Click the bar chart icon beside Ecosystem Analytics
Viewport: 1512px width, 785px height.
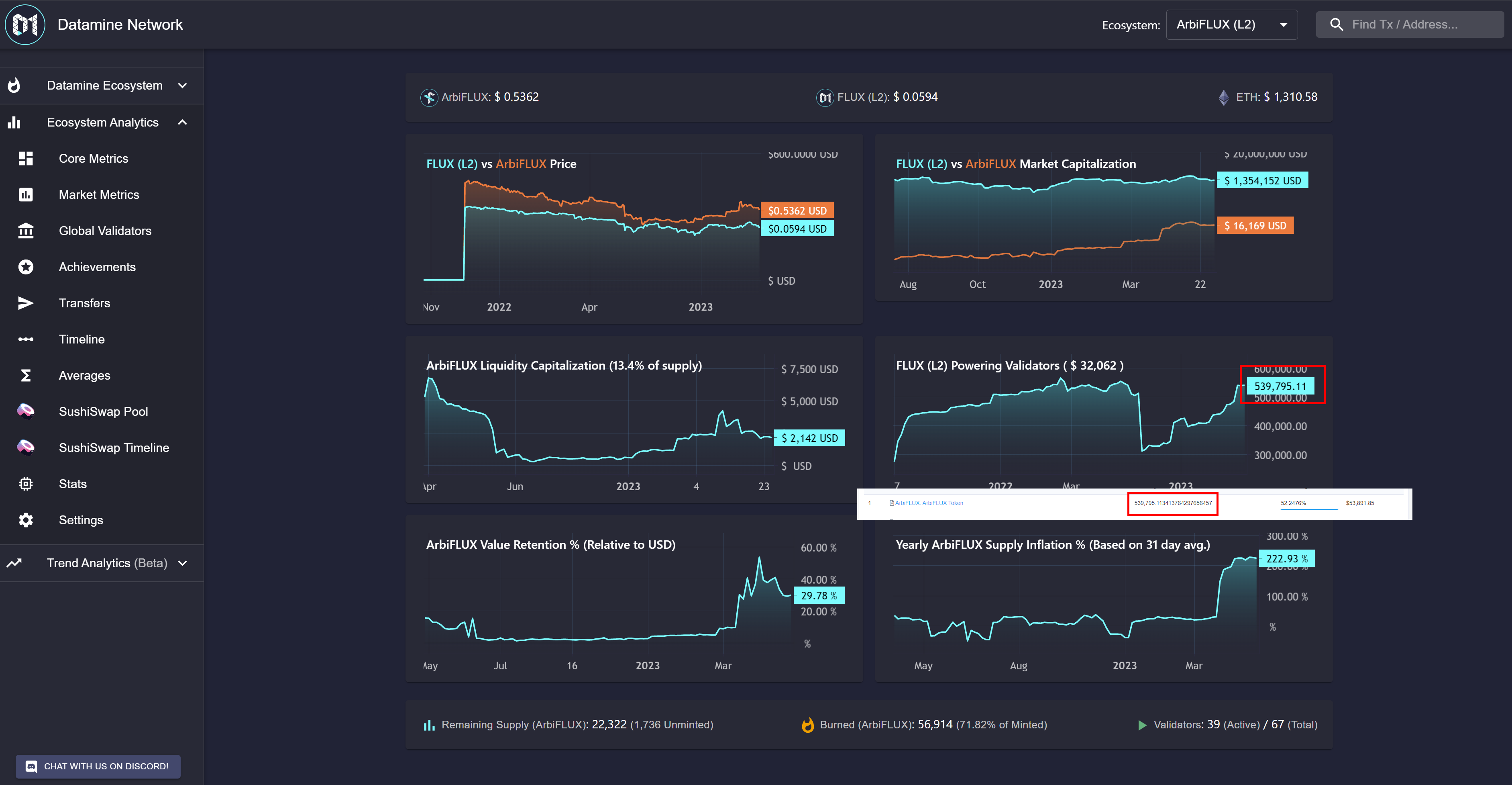14,122
